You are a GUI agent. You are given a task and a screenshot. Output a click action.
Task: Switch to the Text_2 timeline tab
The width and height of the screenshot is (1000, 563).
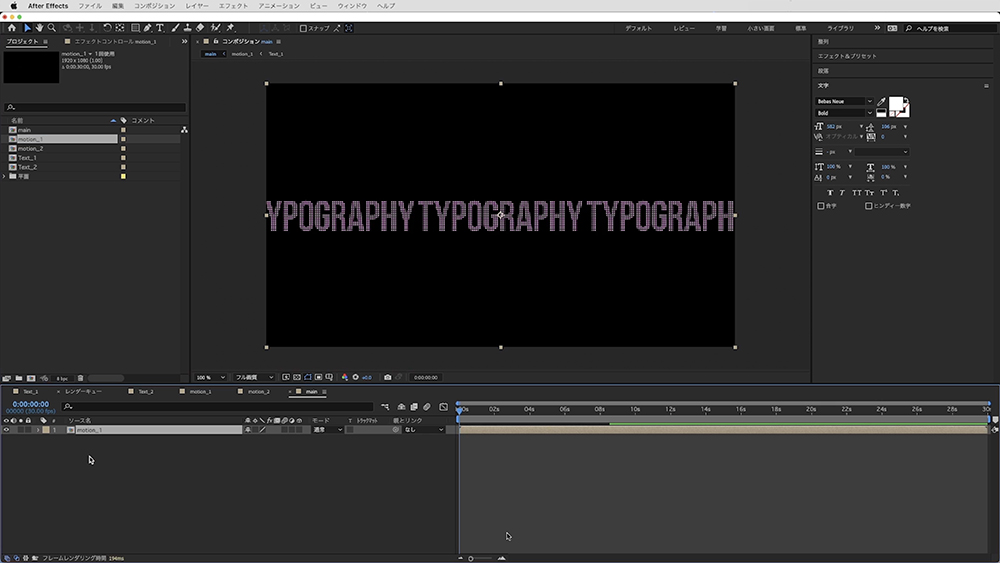click(145, 392)
